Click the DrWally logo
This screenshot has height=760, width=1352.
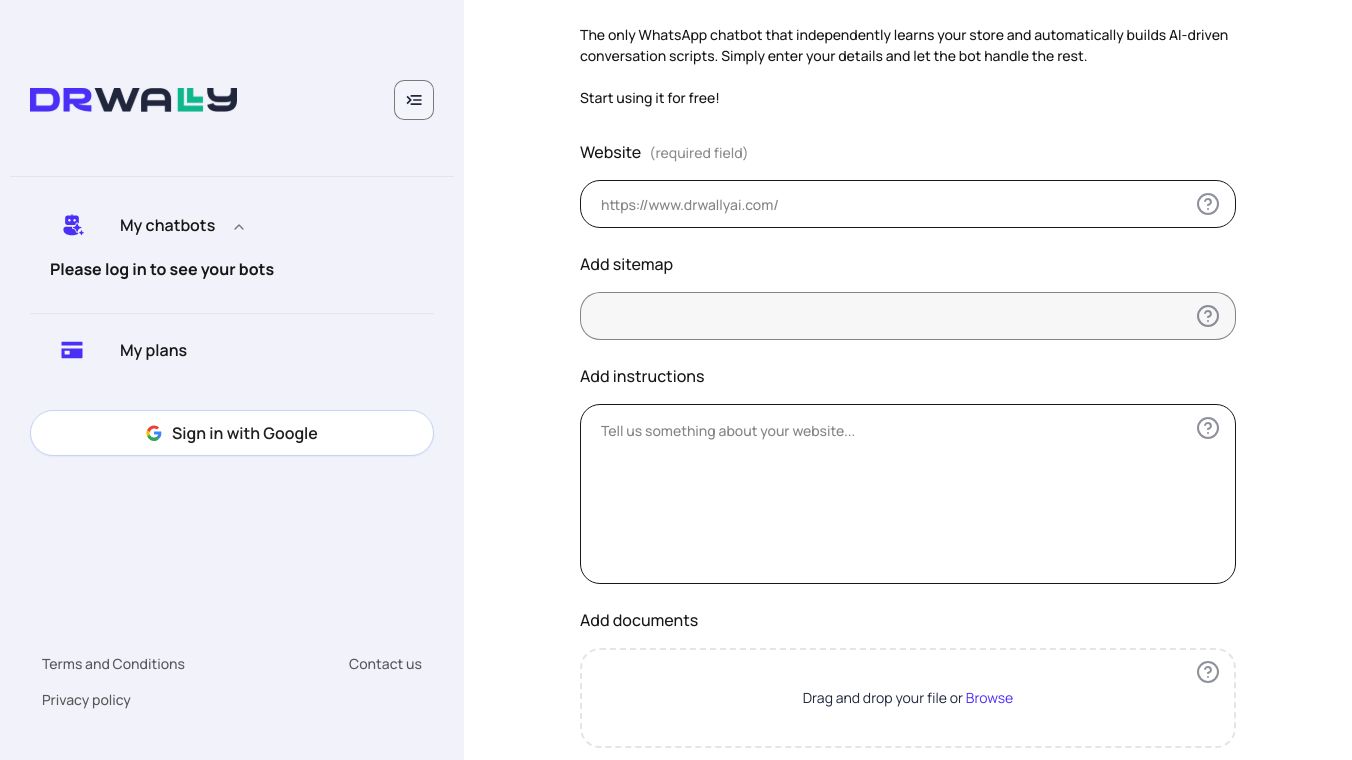133,99
